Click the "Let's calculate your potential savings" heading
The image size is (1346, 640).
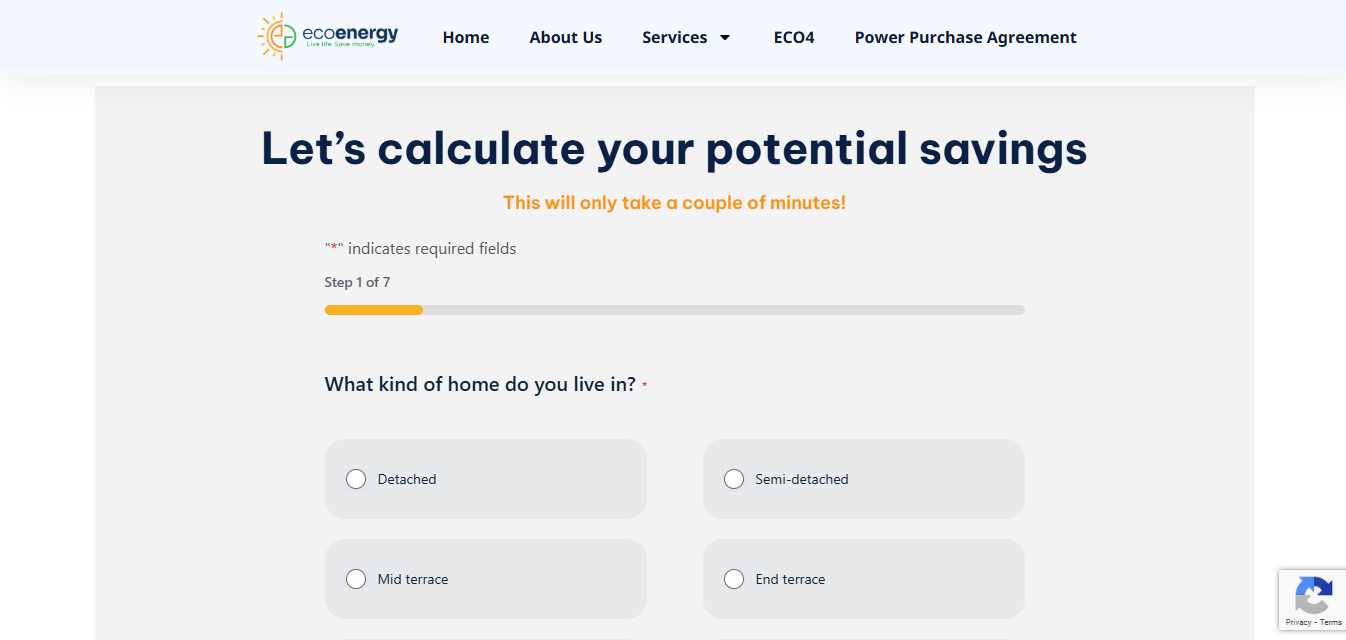coord(674,149)
